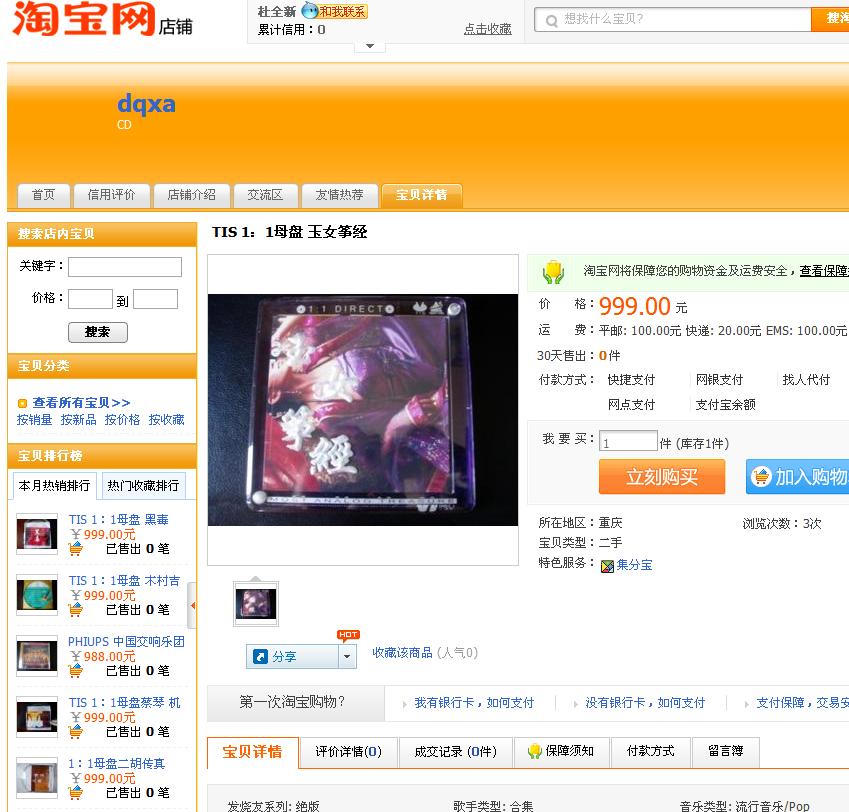
Task: Open the 查看保障 link
Action: pos(824,271)
